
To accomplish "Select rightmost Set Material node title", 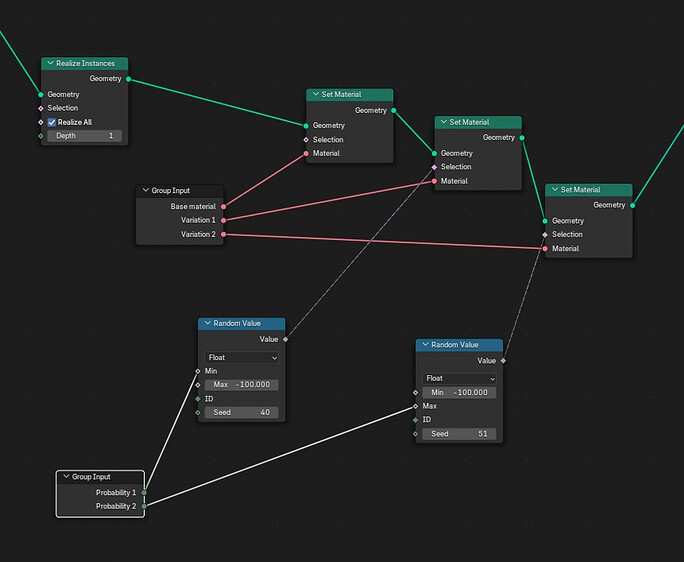I will 581,190.
